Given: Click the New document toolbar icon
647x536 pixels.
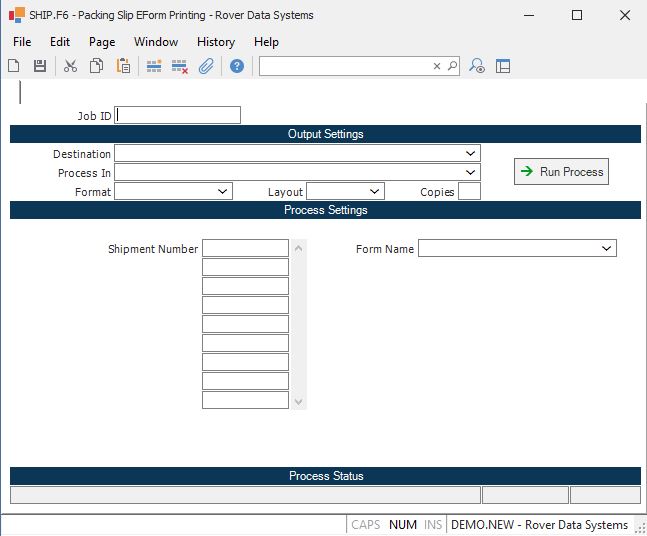Looking at the screenshot, I should pos(14,66).
